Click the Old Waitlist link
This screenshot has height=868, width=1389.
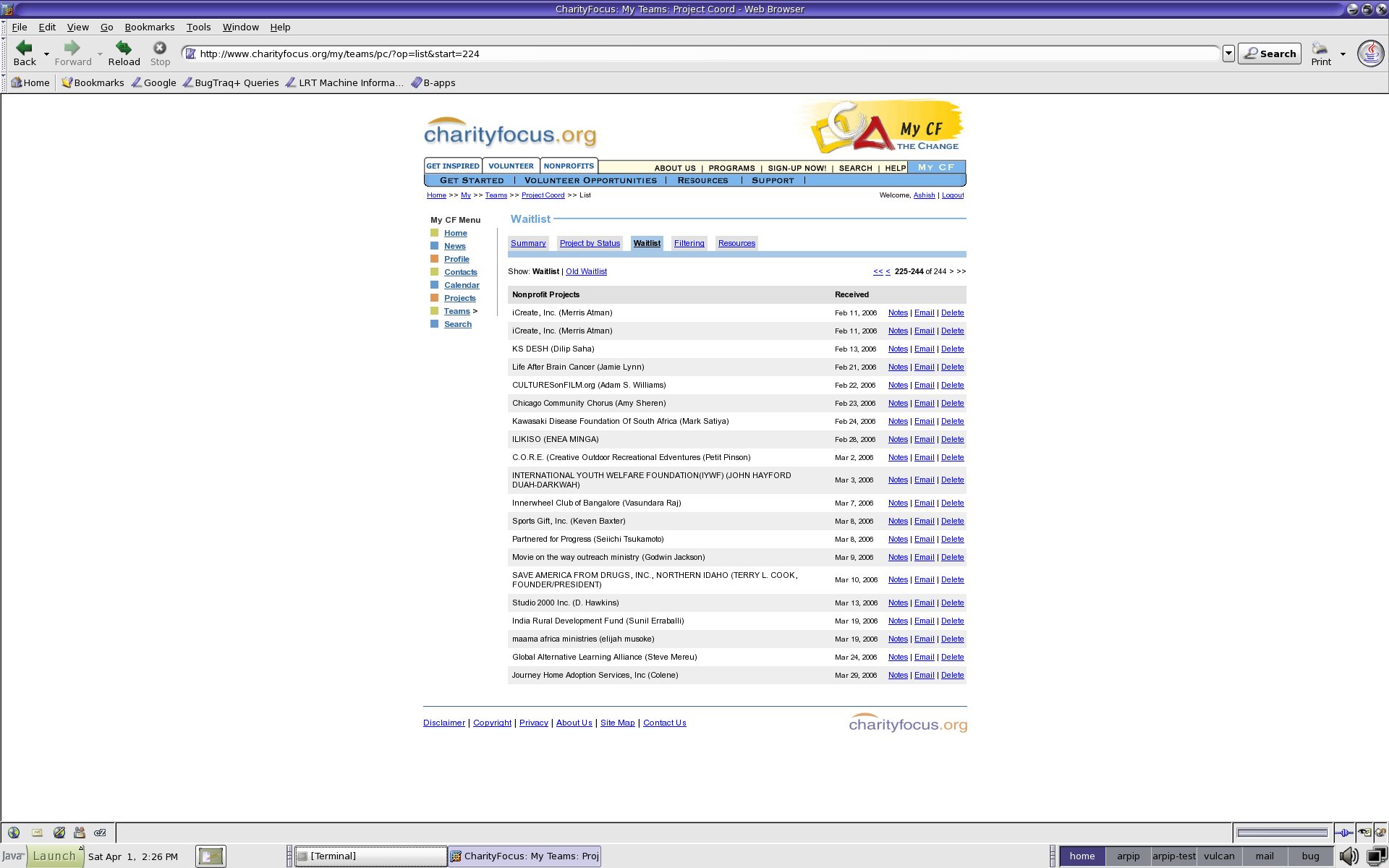click(x=586, y=271)
